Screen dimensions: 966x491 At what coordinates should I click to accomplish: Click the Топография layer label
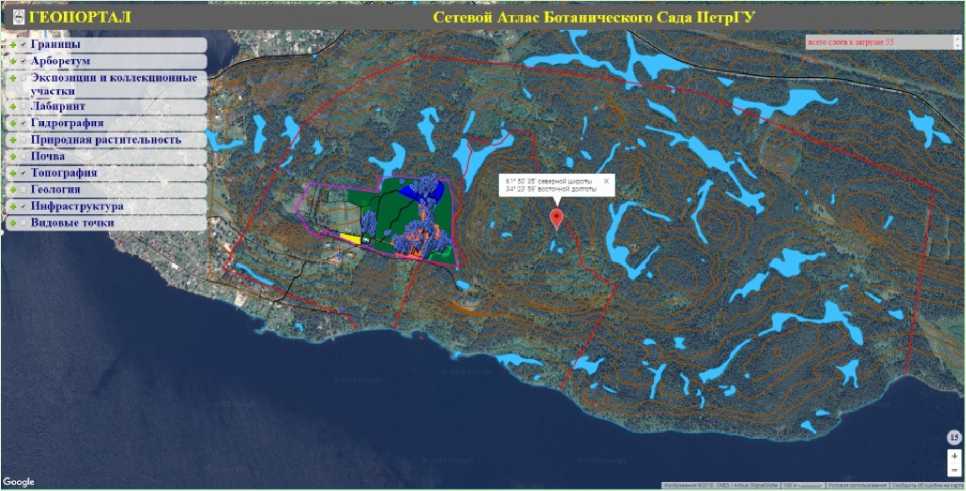[64, 173]
